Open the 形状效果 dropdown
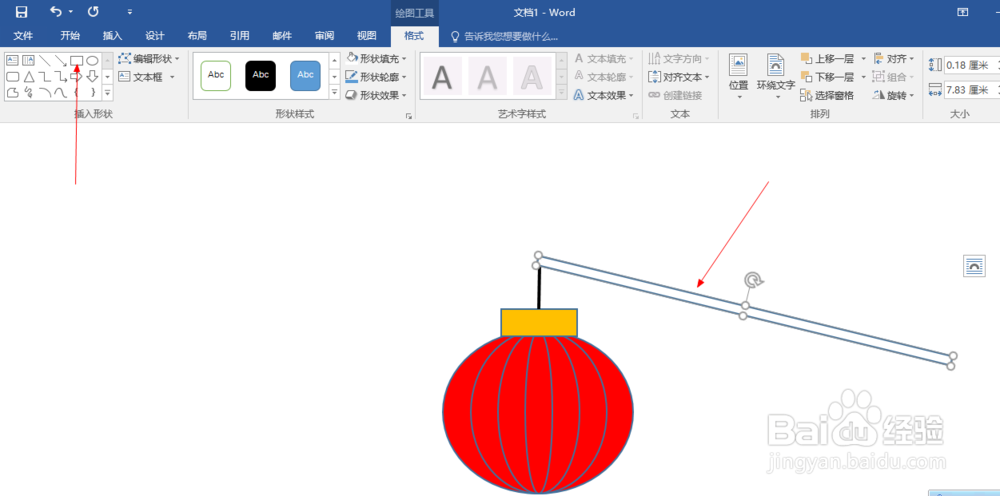The width and height of the screenshot is (1000, 496). coord(376,96)
